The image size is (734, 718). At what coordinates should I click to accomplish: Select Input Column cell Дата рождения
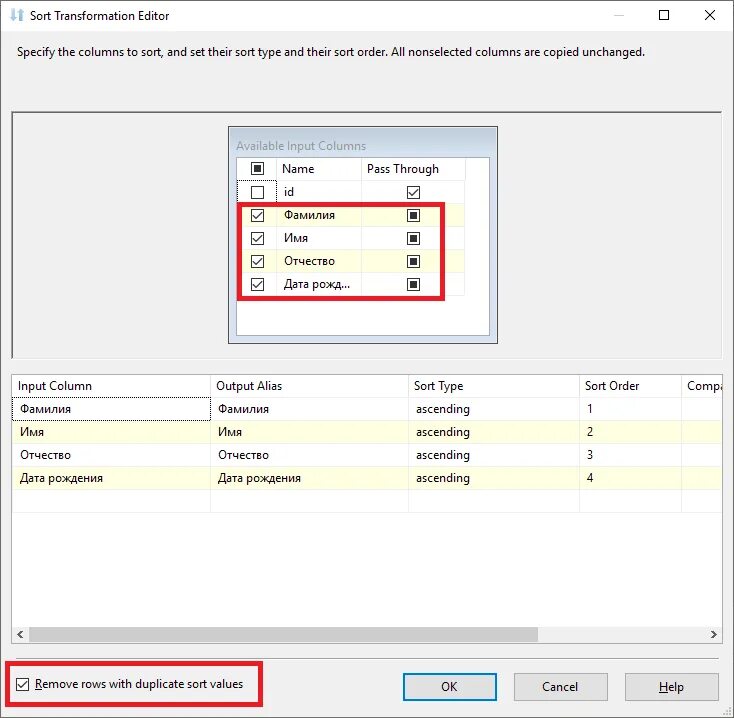pyautogui.click(x=111, y=478)
